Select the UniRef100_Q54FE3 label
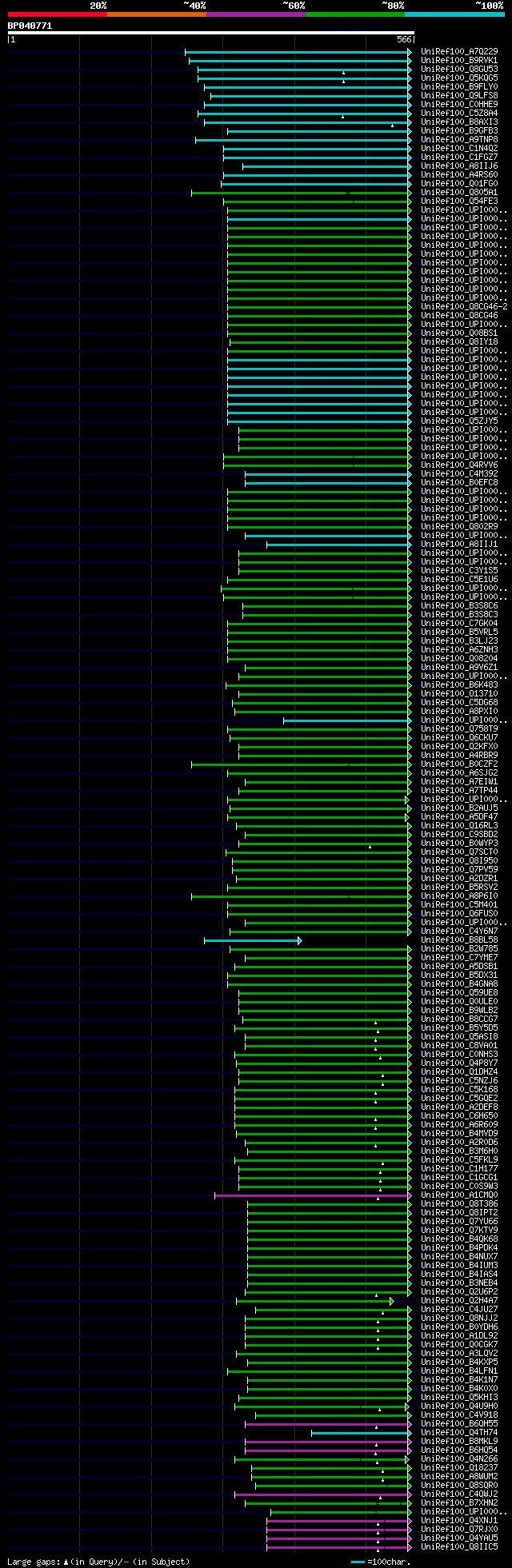The width and height of the screenshot is (512, 1568). pos(459,201)
